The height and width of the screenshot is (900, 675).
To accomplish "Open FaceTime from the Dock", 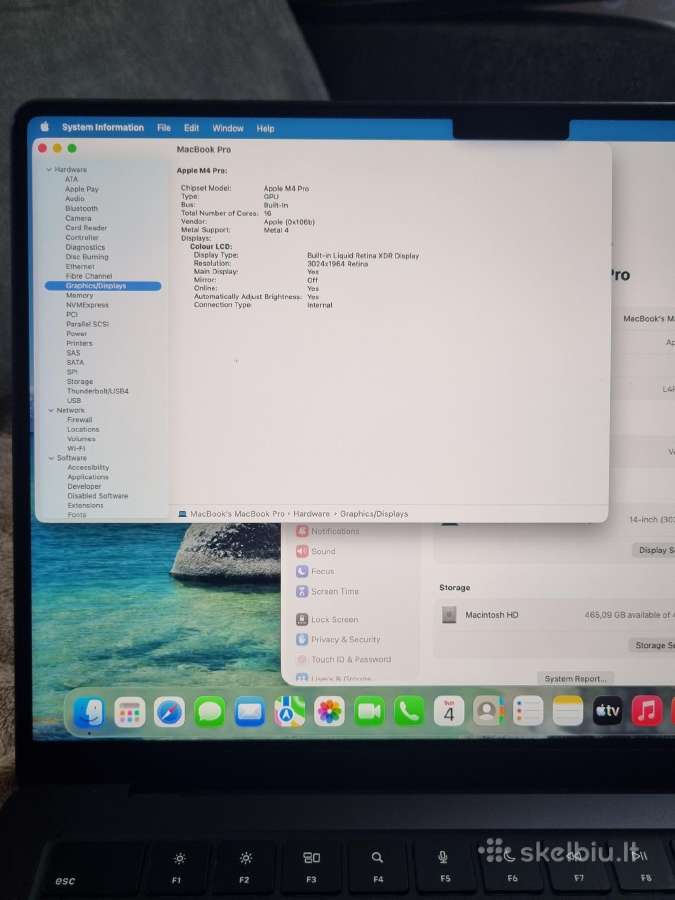I will coord(369,712).
